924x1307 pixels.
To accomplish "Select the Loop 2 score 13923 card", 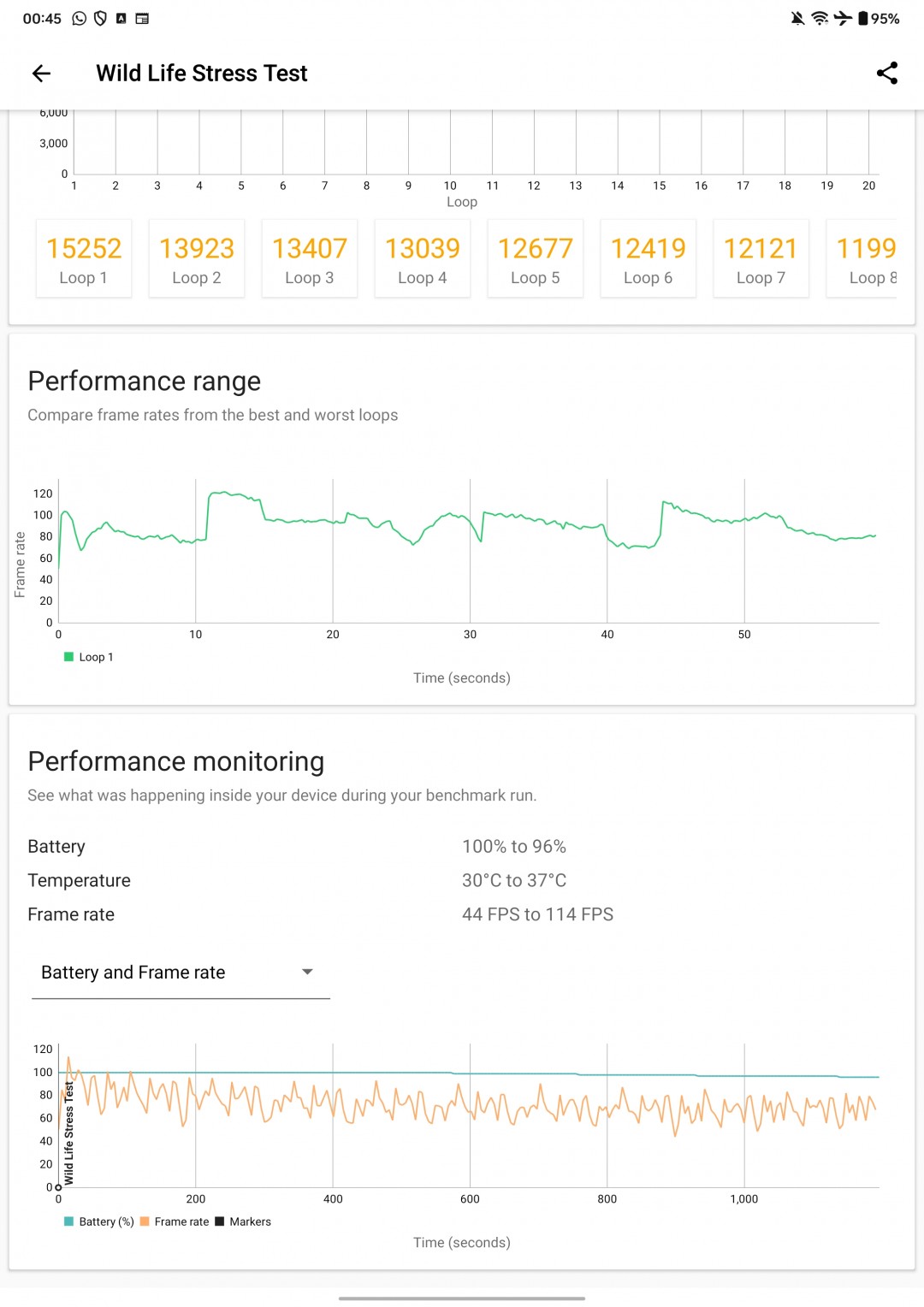I will pos(197,259).
